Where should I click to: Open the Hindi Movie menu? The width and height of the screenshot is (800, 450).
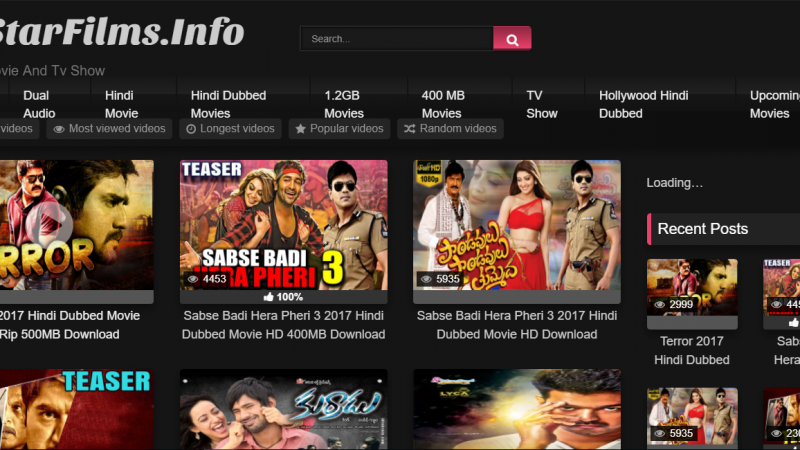point(121,104)
